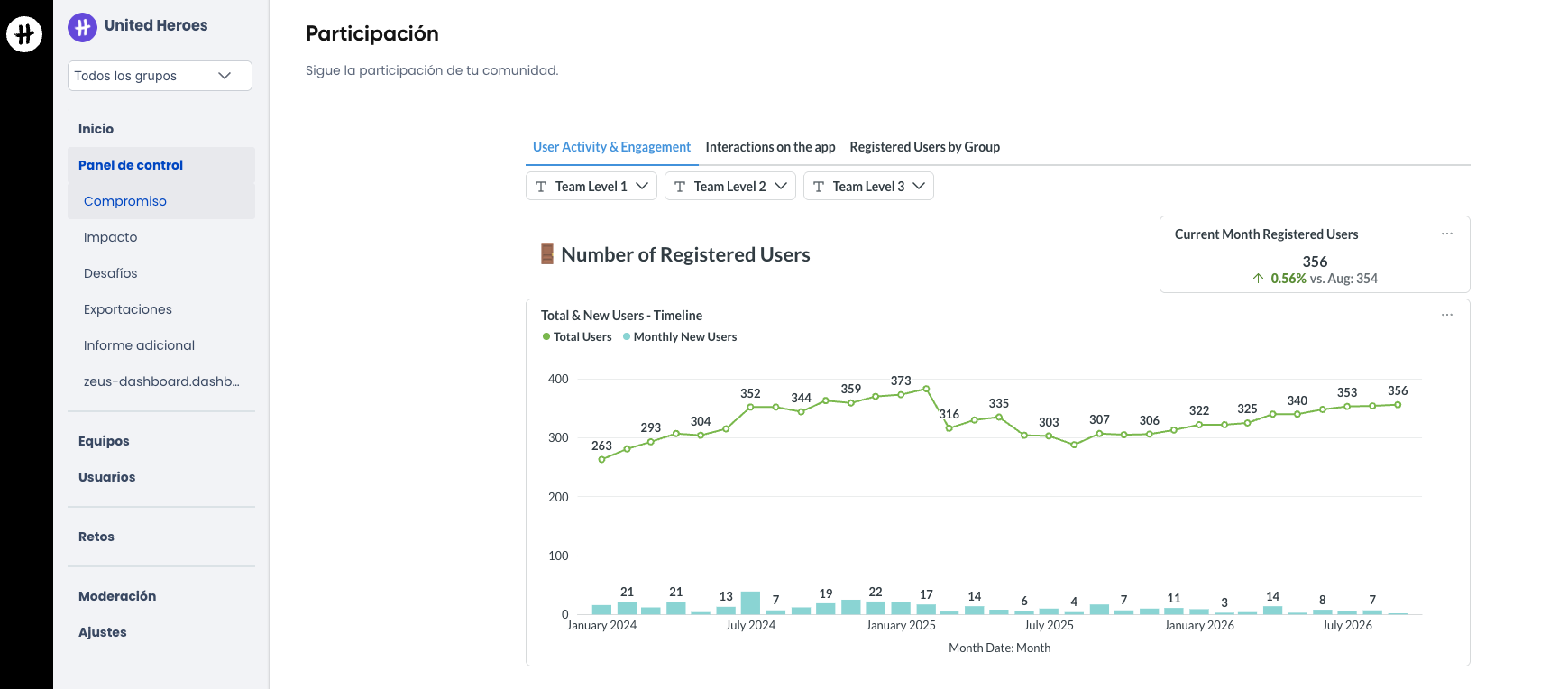Open the Exportaciones submenu item
The image size is (1568, 689).
(x=127, y=309)
